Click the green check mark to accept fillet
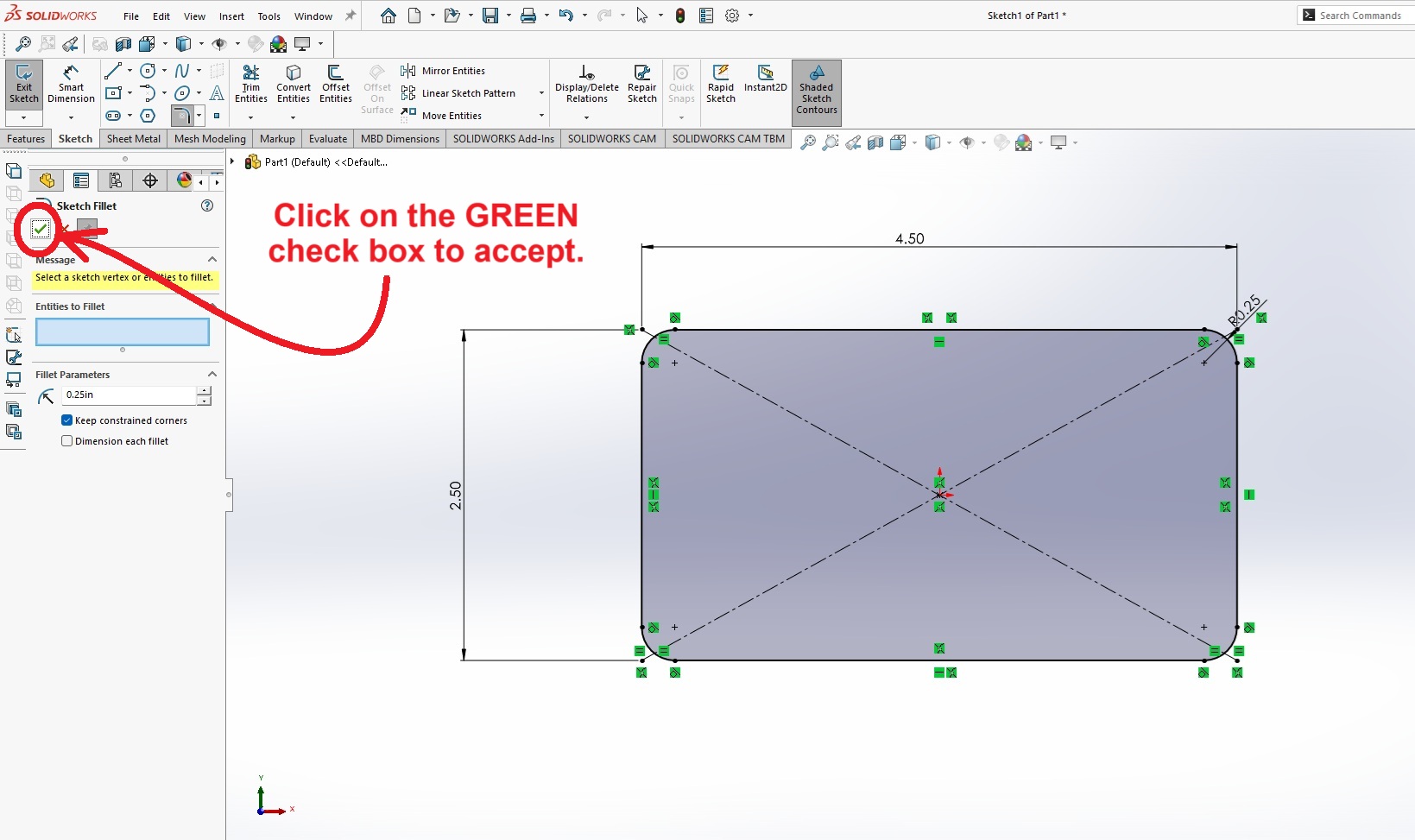 click(x=40, y=229)
